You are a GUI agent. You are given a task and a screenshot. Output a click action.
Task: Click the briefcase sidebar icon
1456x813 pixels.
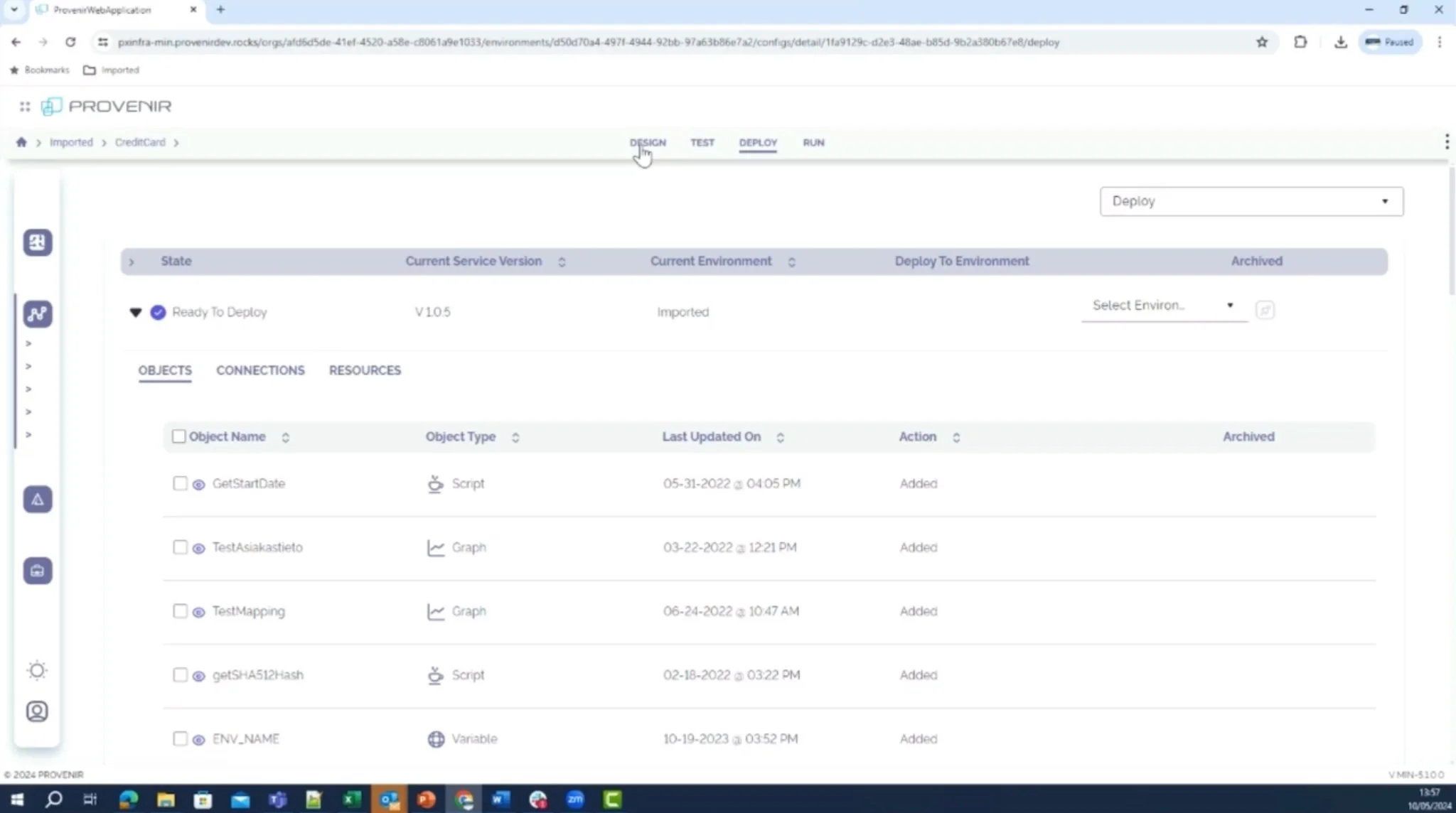[x=38, y=571]
